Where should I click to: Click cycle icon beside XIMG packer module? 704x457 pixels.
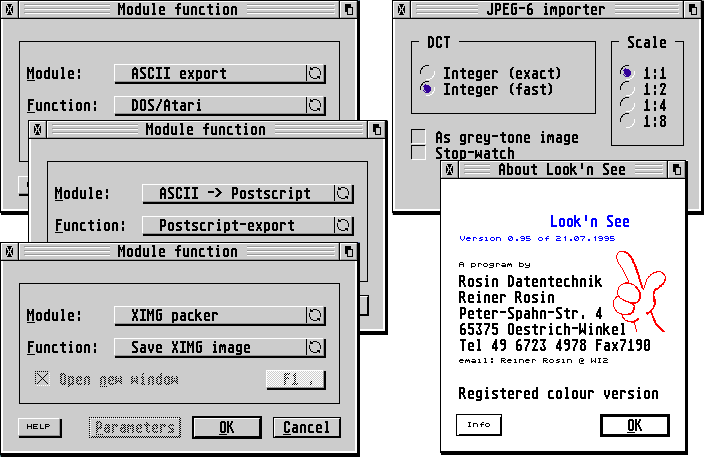315,315
